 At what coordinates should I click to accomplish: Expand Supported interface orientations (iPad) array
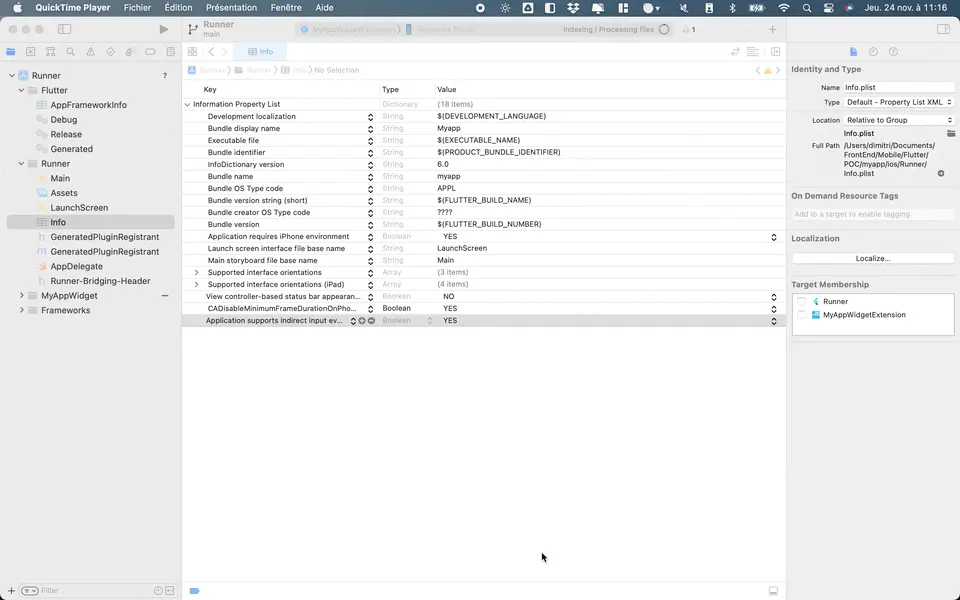[x=197, y=285]
